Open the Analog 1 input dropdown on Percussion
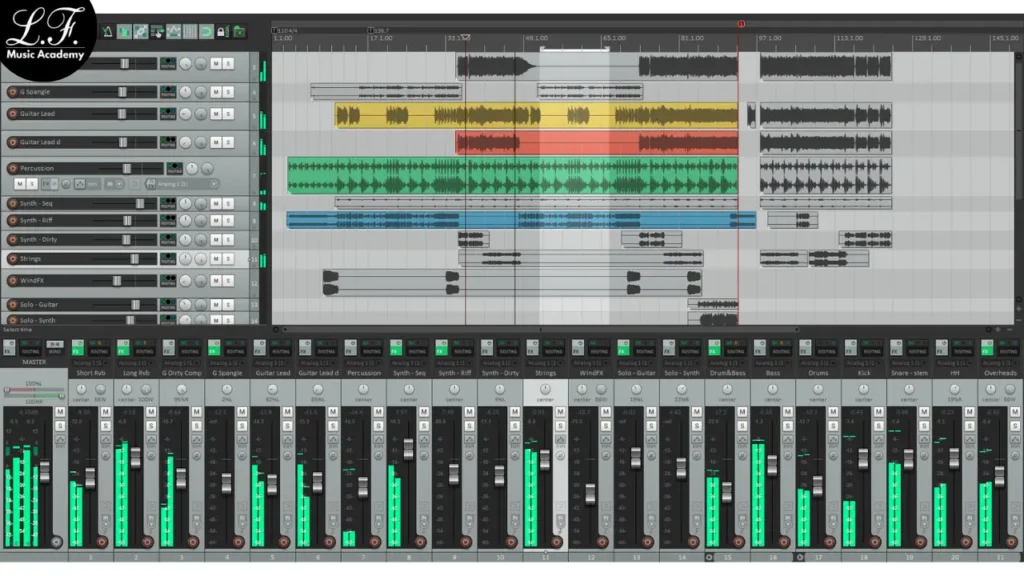The height and width of the screenshot is (576, 1024). tap(213, 184)
